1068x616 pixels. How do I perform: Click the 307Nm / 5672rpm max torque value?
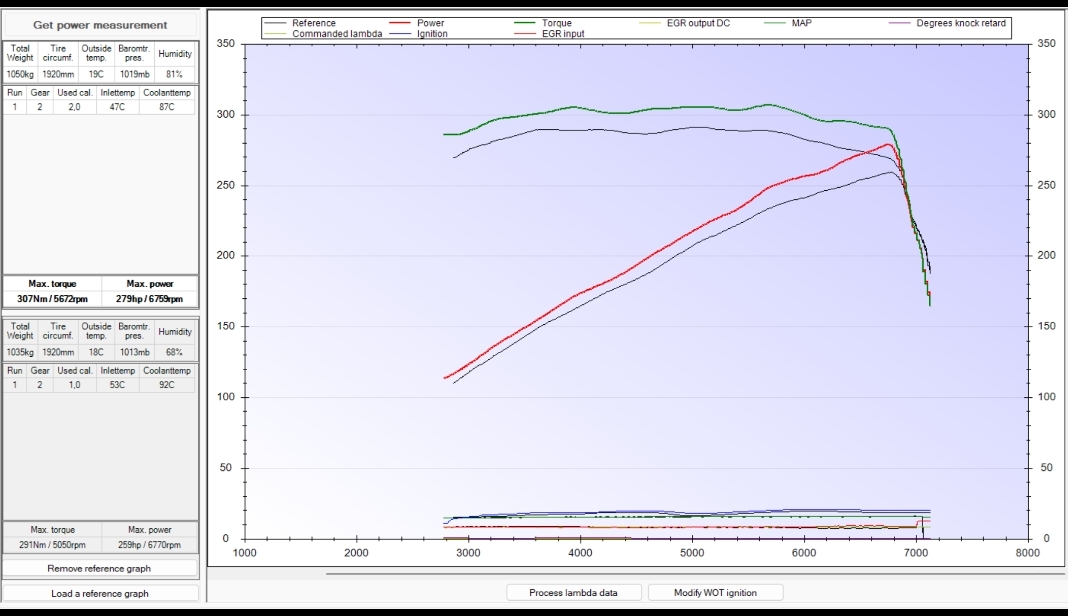(x=52, y=298)
